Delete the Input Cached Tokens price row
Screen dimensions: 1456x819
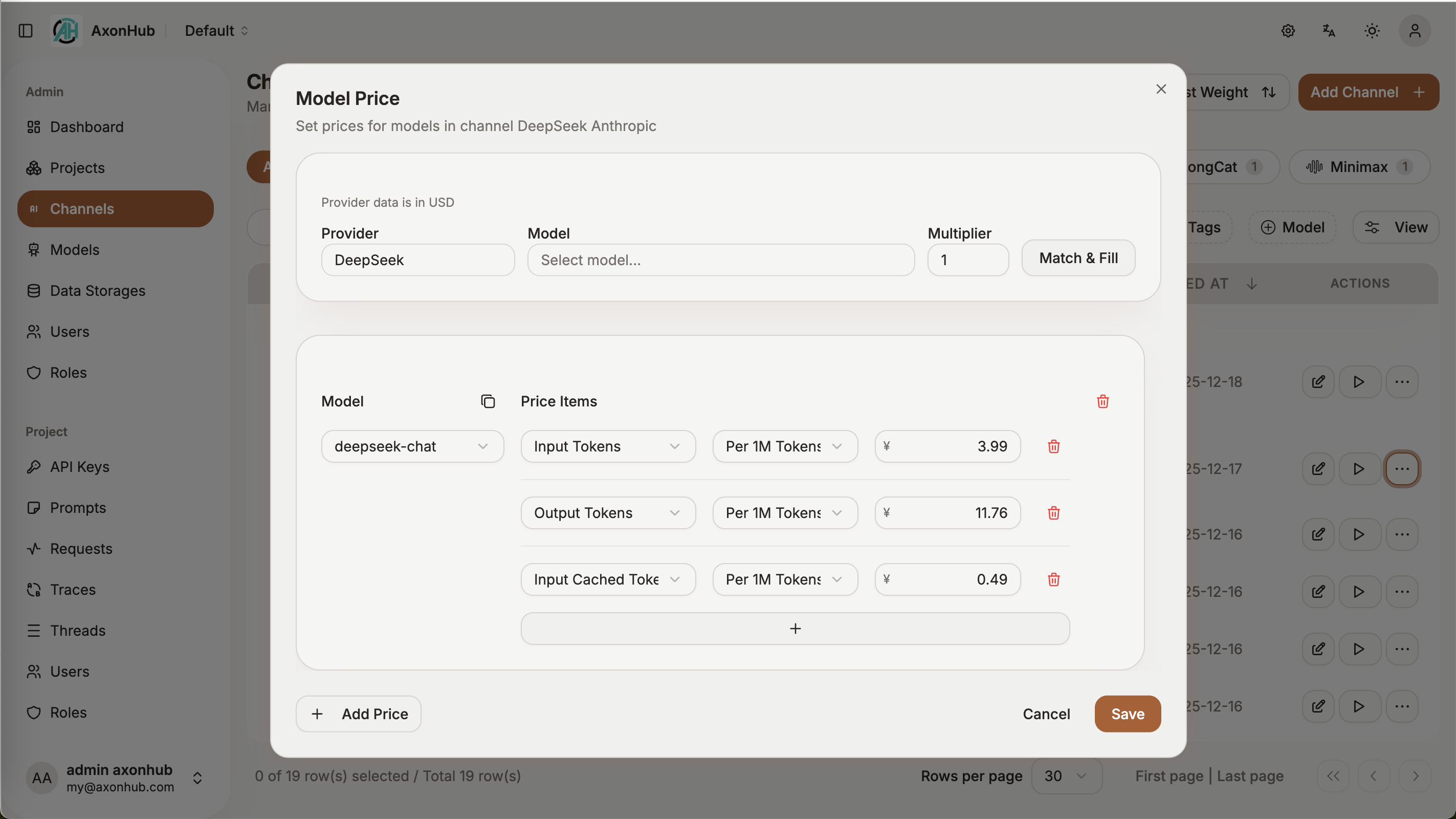pos(1053,579)
